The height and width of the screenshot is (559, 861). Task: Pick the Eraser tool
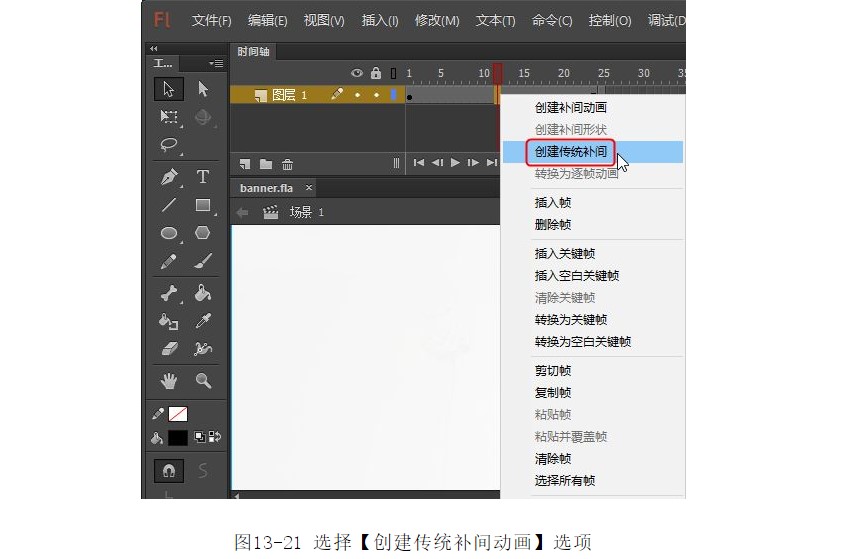coord(169,349)
